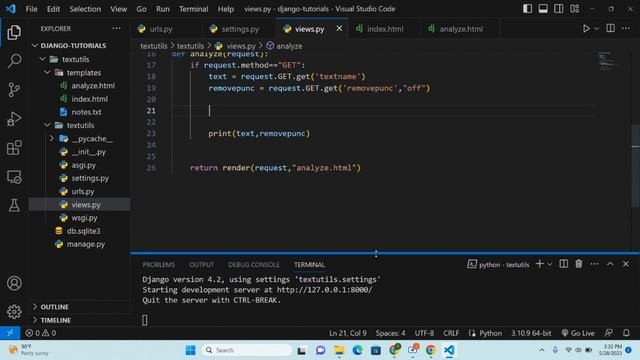Open terminal panel more actions ellipsis
This screenshot has height=360, width=640.
[594, 264]
